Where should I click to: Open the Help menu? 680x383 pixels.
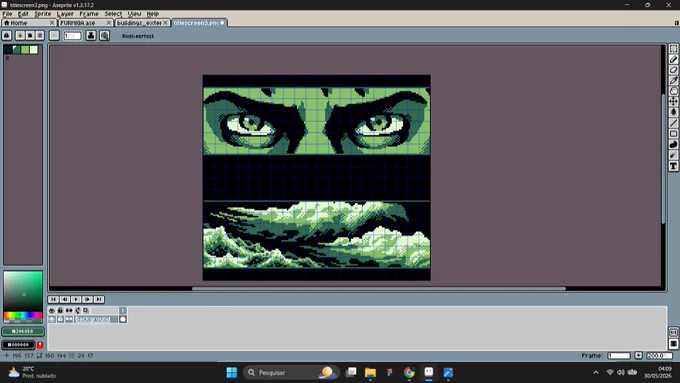(x=152, y=14)
